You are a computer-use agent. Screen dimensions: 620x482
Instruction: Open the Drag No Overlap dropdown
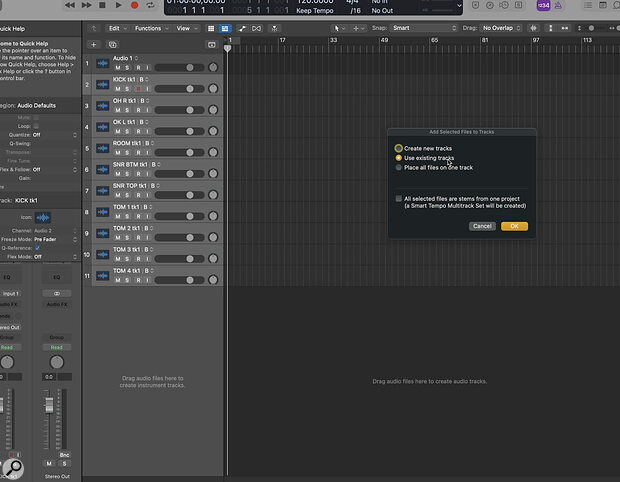tap(501, 28)
